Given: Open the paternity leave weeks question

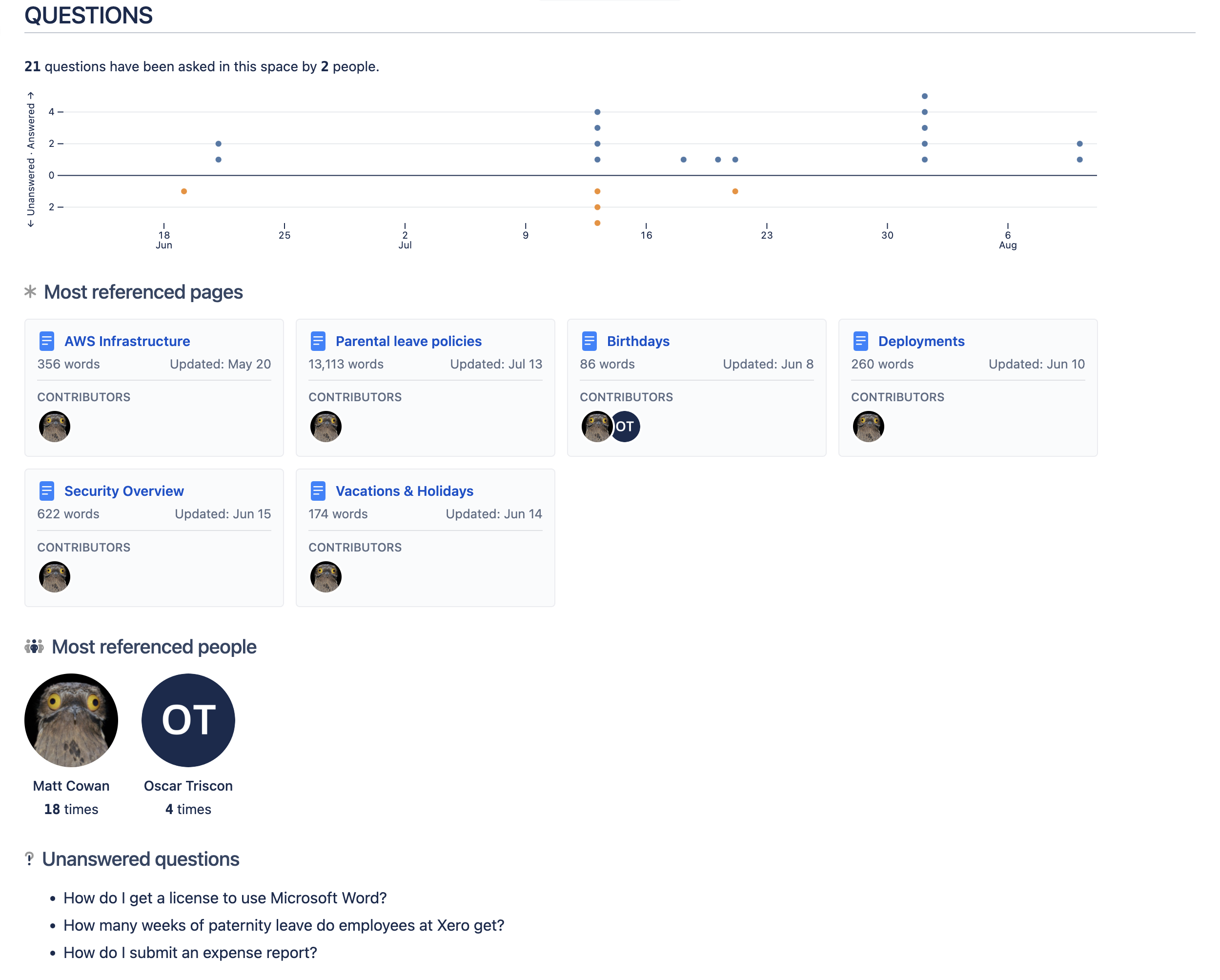Looking at the screenshot, I should (x=284, y=925).
